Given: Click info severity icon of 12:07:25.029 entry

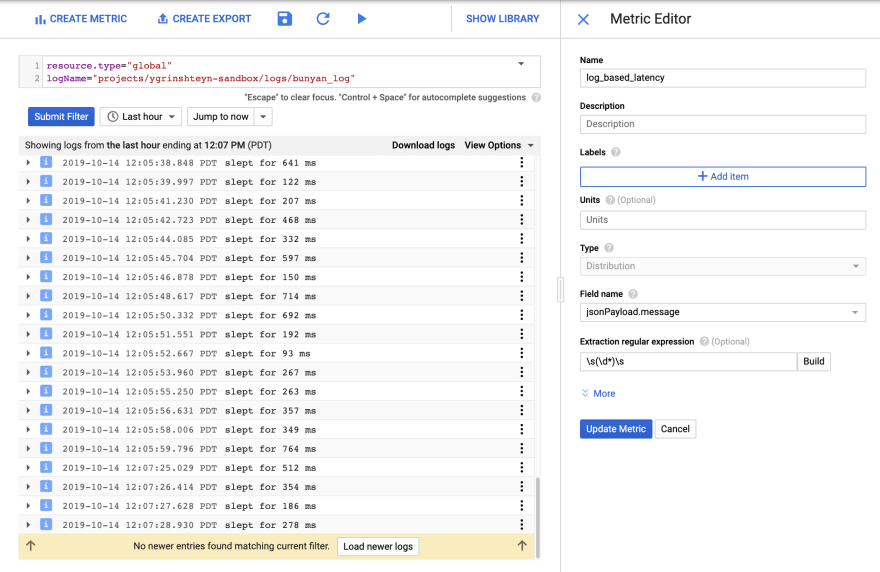Looking at the screenshot, I should (46, 467).
